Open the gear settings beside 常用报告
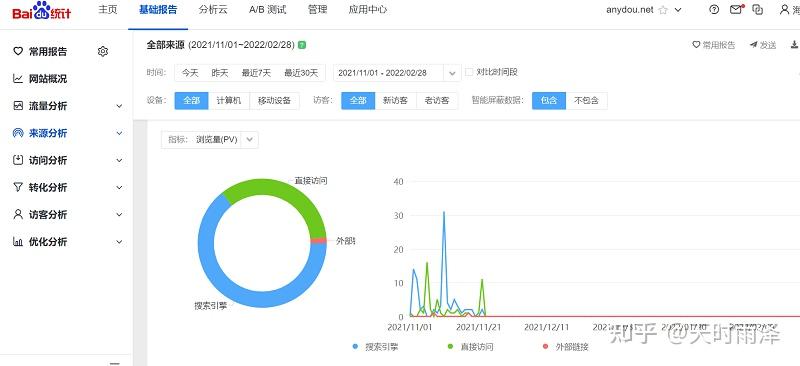 [103, 51]
